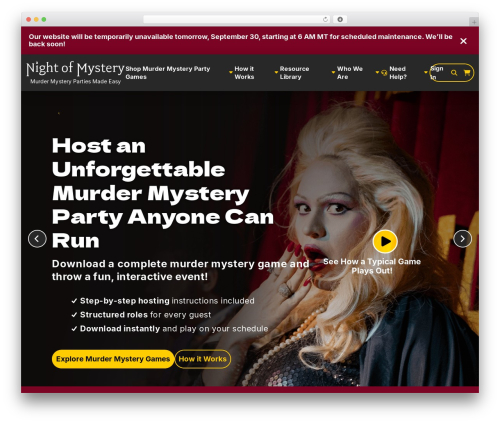The height and width of the screenshot is (423, 500).
Task: Play the typical game video
Action: tap(385, 241)
